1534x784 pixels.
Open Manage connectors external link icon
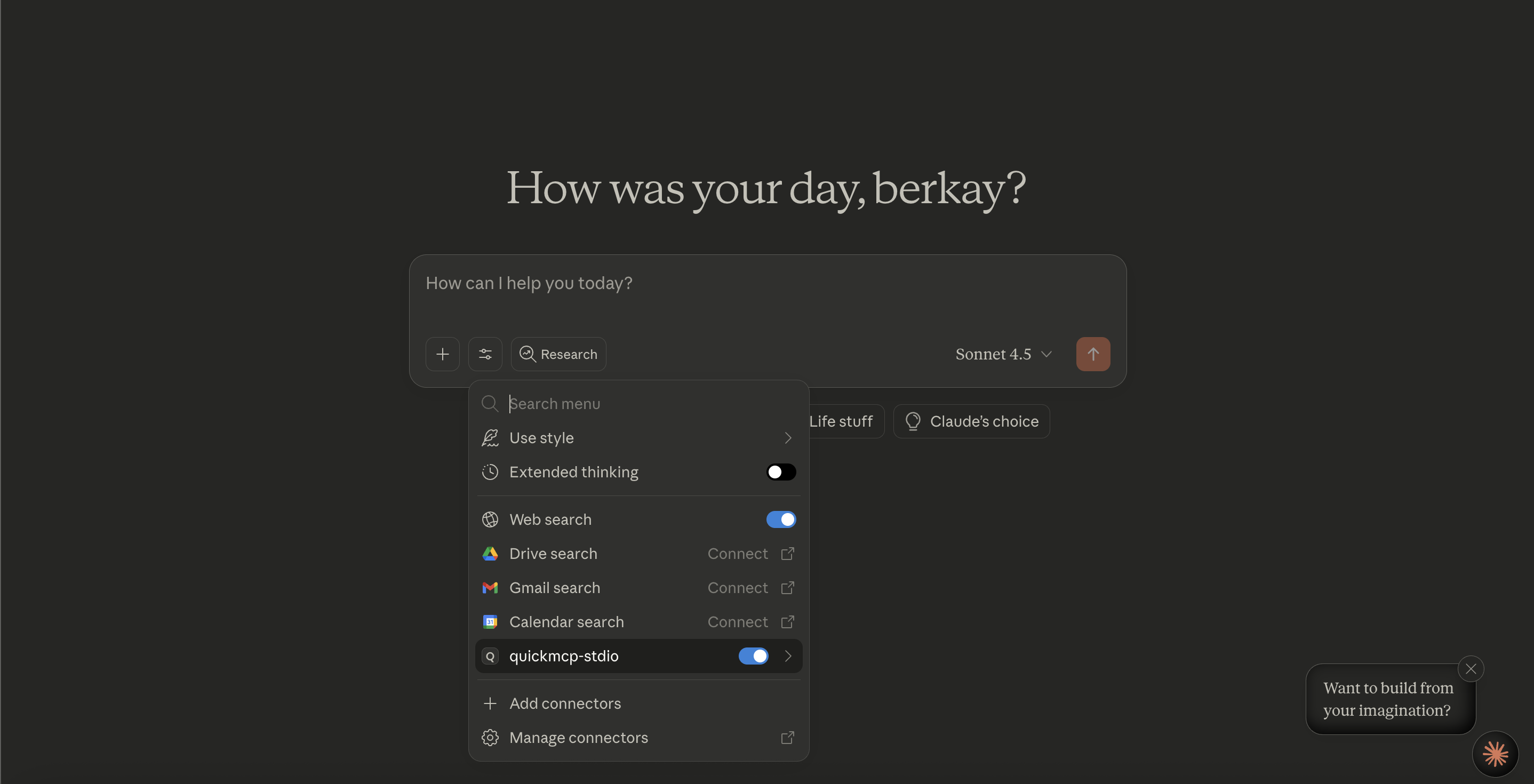point(787,738)
